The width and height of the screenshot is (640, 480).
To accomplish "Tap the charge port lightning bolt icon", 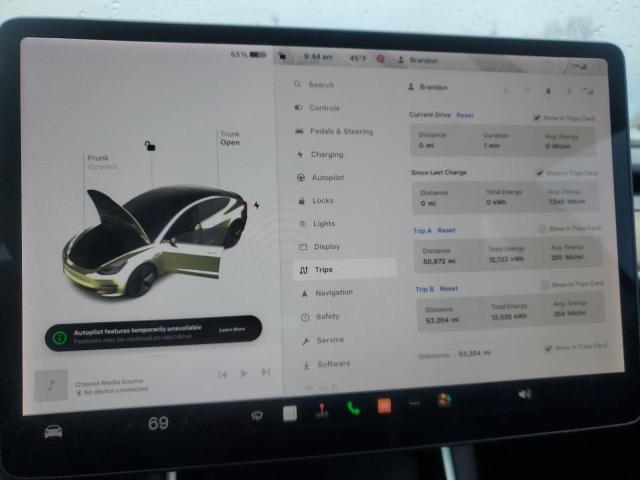I will click(257, 205).
